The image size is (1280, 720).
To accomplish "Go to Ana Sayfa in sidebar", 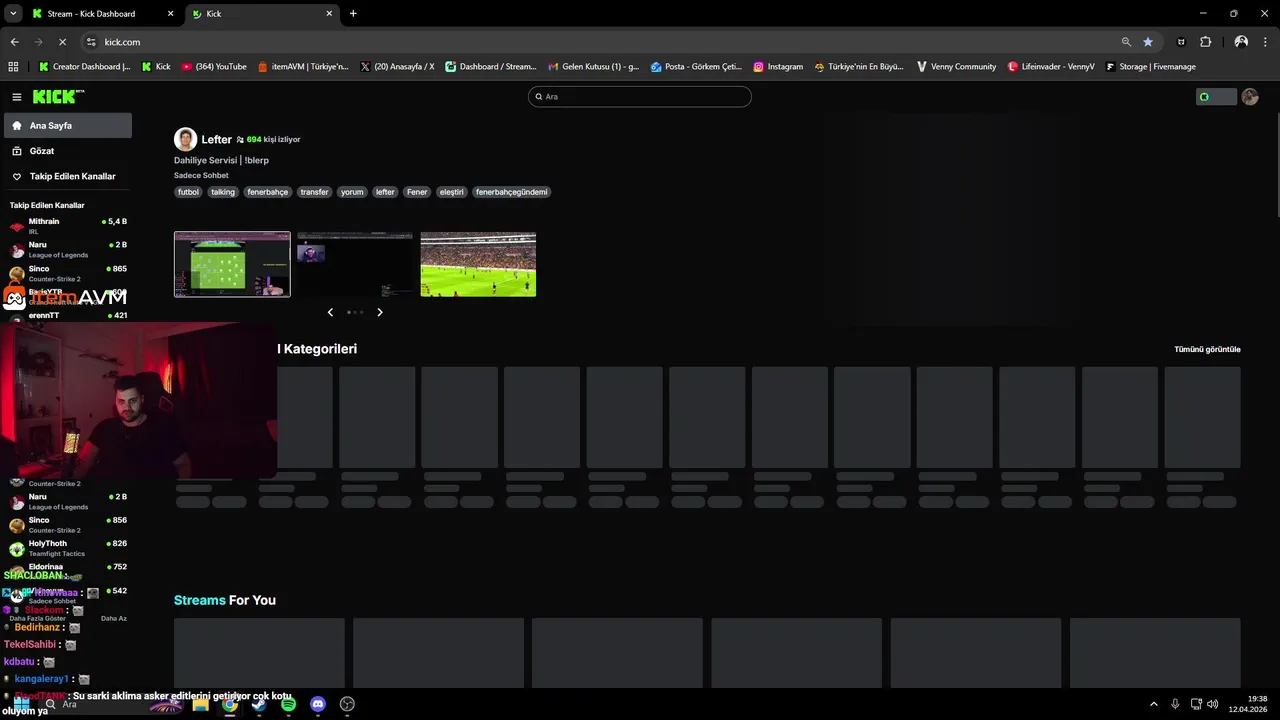I will click(68, 126).
